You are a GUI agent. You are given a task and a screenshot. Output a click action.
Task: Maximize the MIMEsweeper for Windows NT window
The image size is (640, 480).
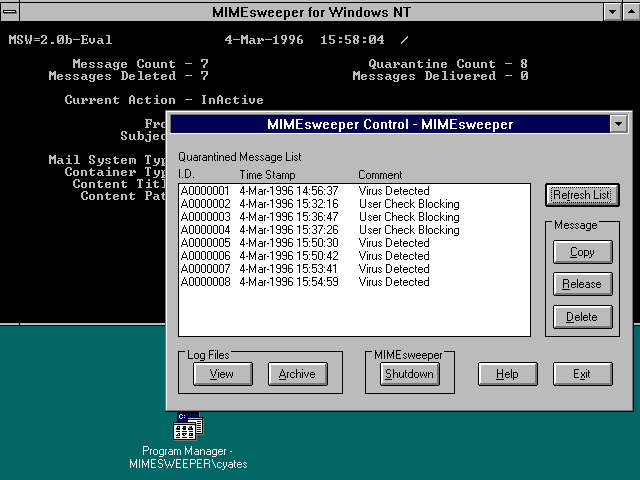click(631, 12)
